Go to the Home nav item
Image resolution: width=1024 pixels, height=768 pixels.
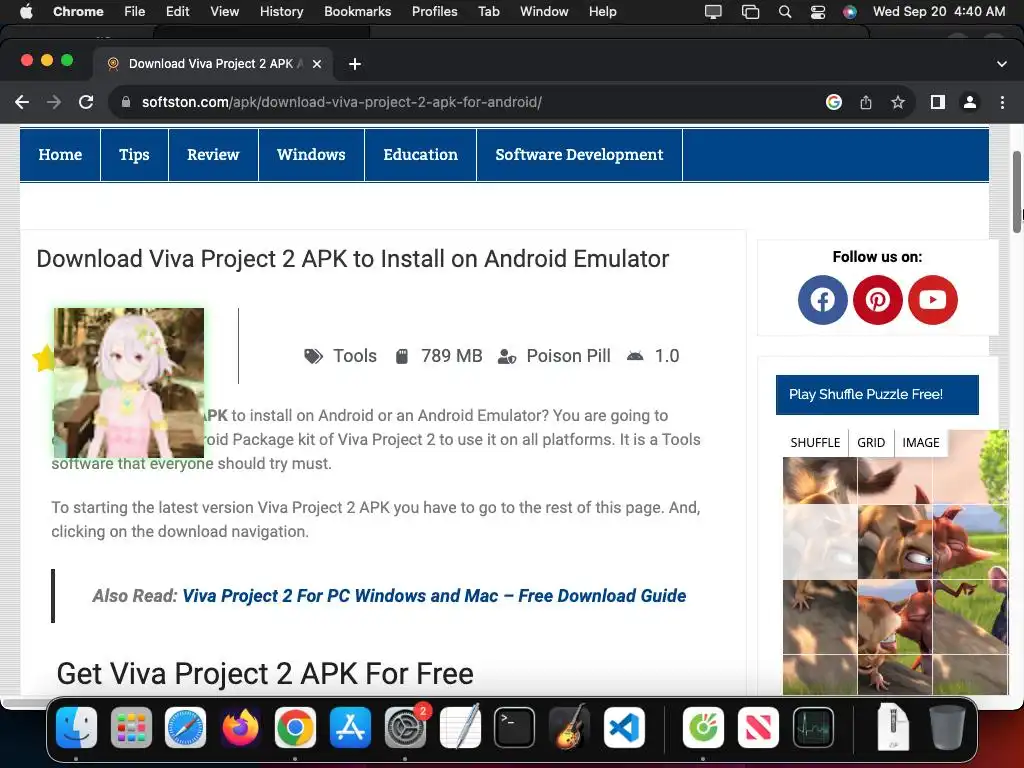click(60, 155)
